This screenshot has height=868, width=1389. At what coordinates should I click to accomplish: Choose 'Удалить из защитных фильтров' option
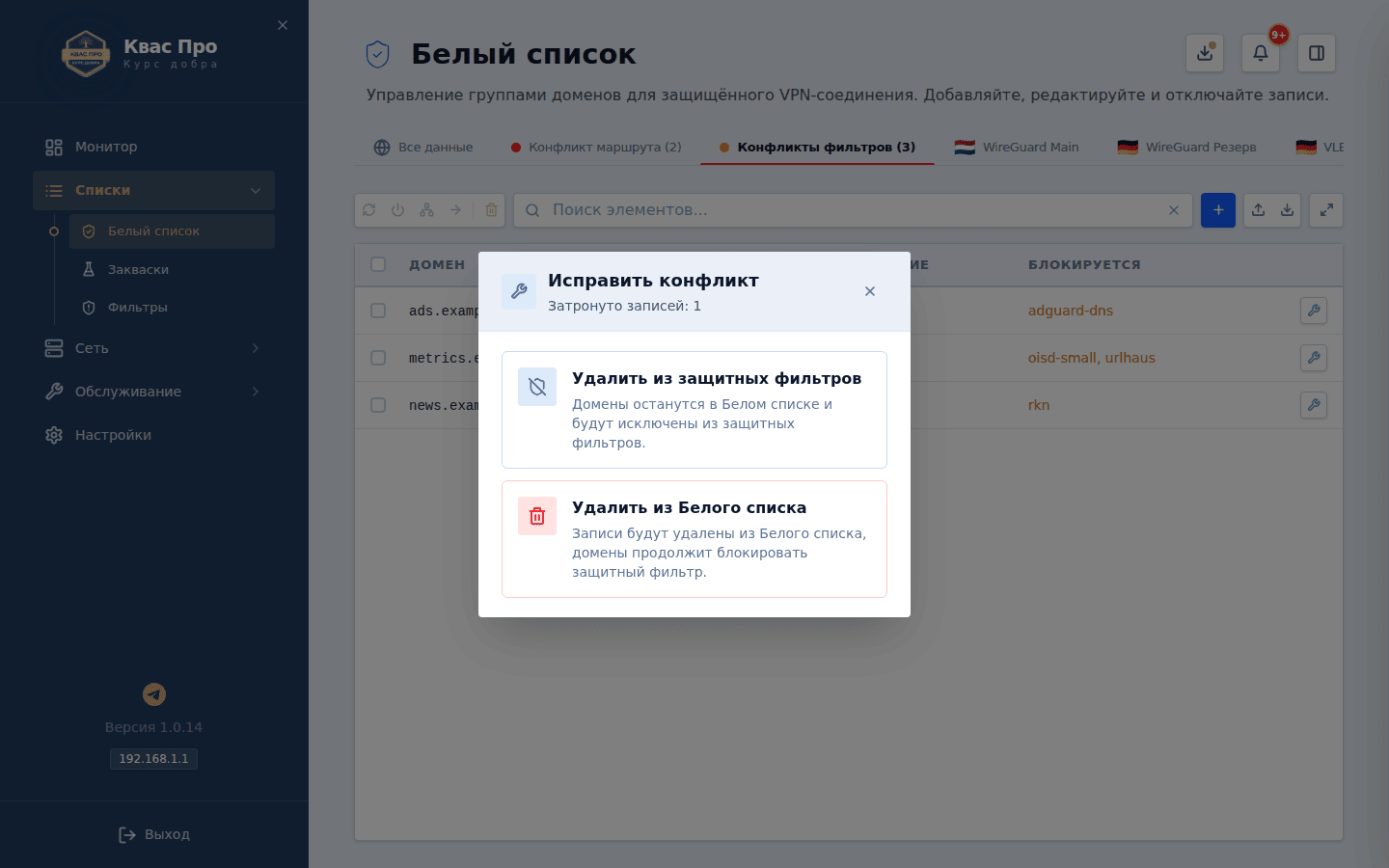click(694, 410)
